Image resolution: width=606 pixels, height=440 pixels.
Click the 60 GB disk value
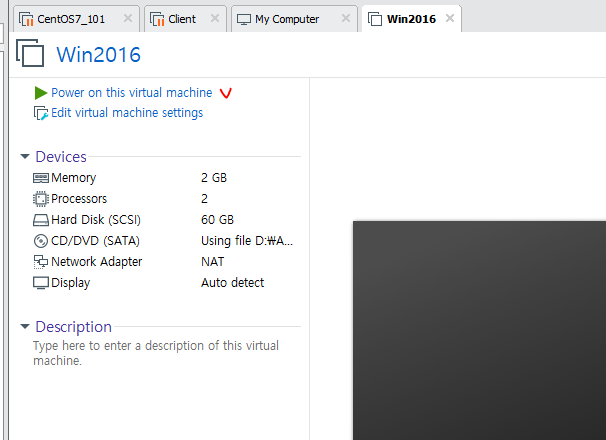click(217, 220)
